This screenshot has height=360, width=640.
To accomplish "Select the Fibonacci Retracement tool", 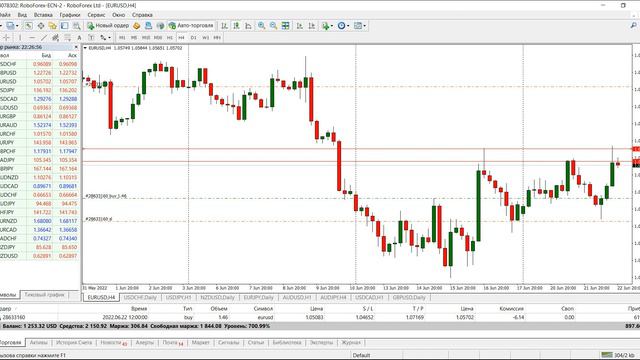I will coord(67,38).
